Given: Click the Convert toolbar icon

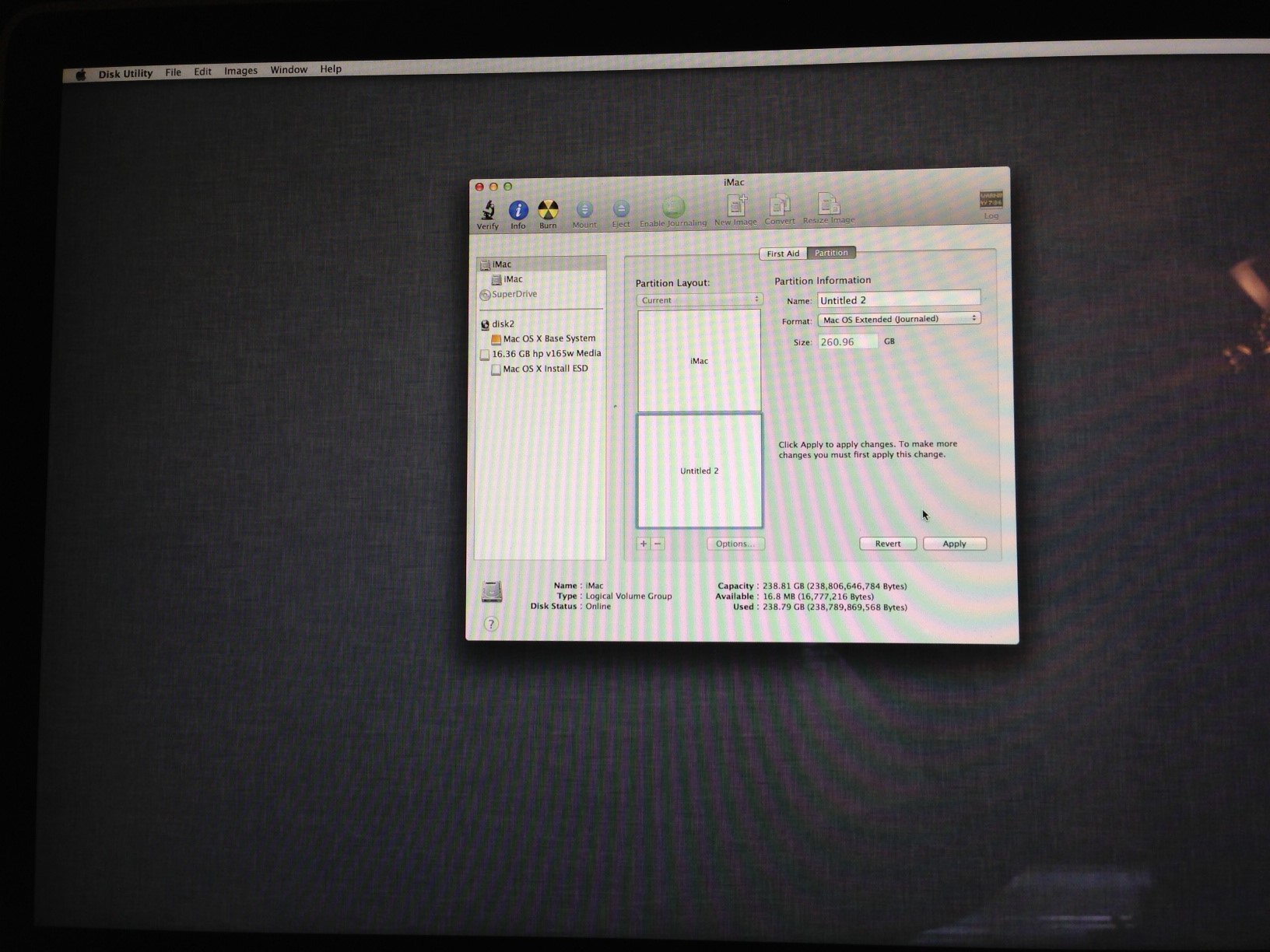Looking at the screenshot, I should pos(780,210).
